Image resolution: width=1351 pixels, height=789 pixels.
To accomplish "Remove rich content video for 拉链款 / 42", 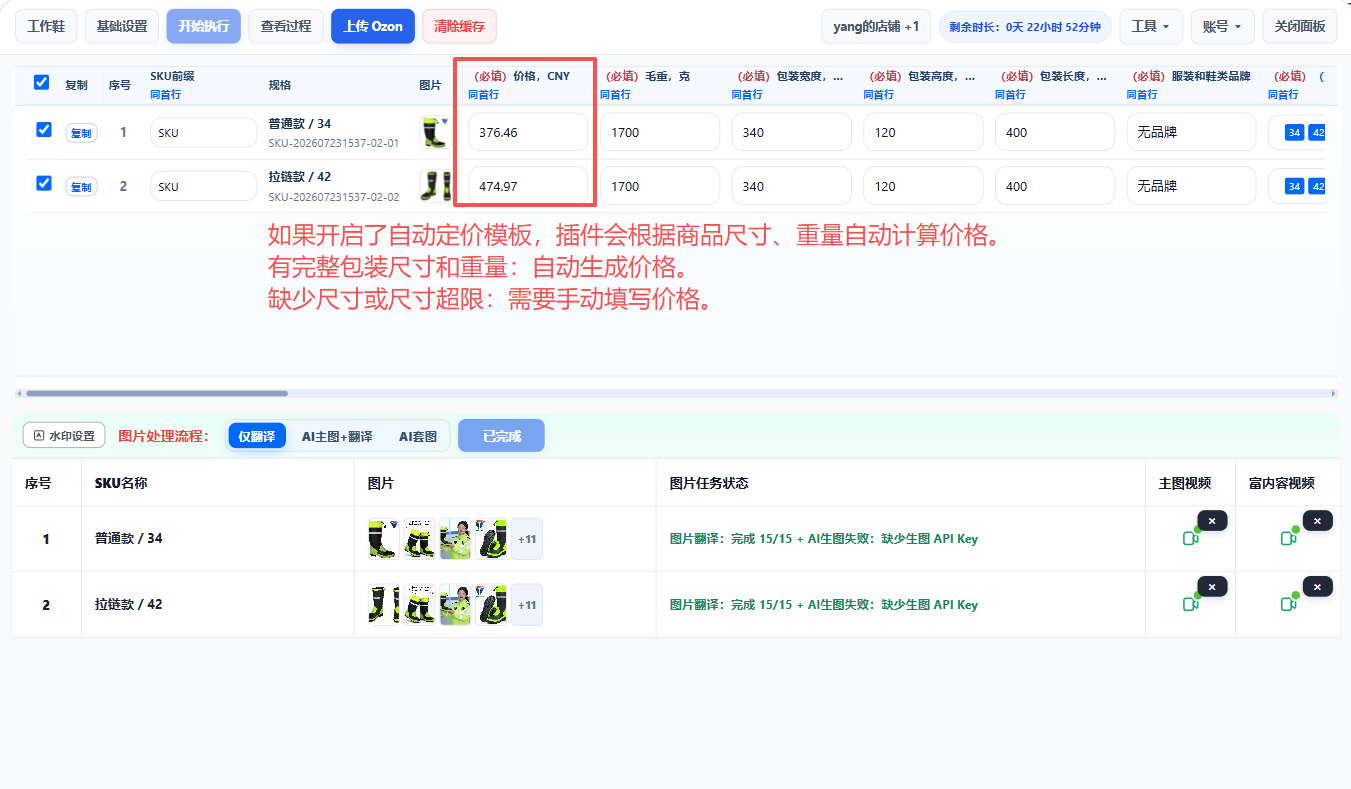I will tap(1317, 587).
